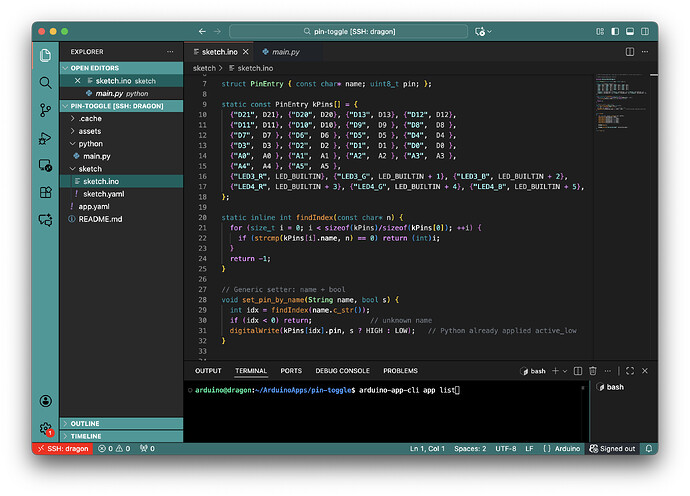Select main.py in Open Editors list
This screenshot has height=496, width=690.
click(121, 93)
